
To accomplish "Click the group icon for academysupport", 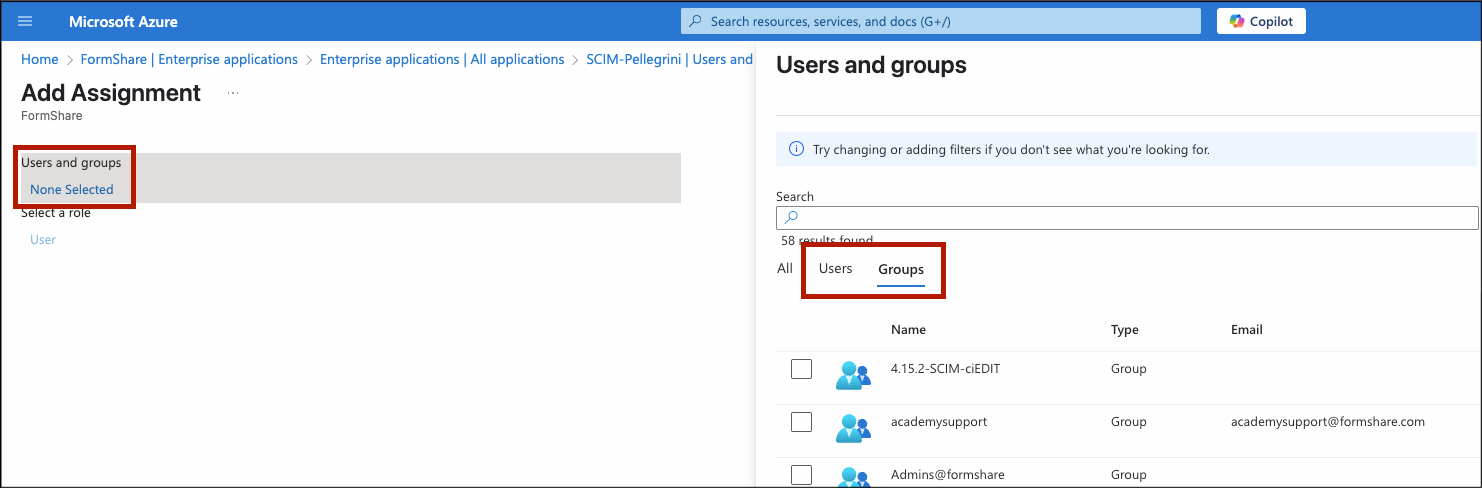I will coord(852,428).
